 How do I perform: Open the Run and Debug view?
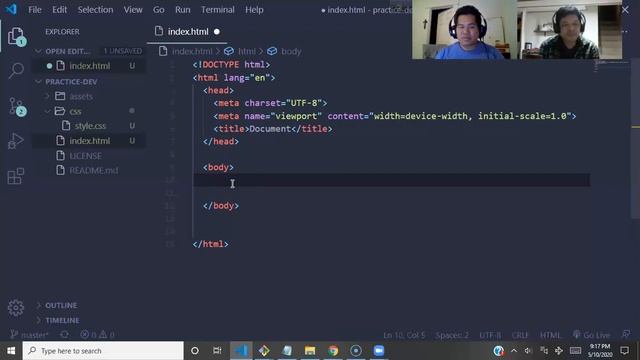pyautogui.click(x=16, y=141)
